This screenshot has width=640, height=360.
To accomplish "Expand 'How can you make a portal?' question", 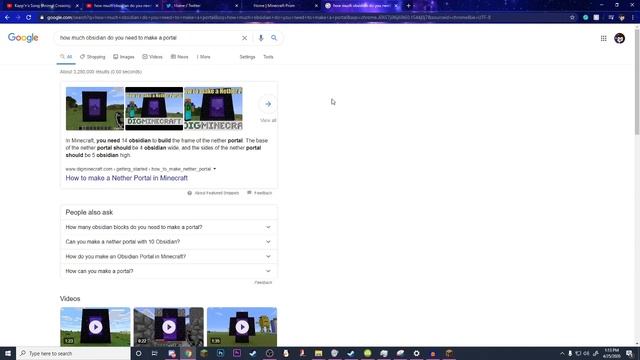I will pos(168,271).
